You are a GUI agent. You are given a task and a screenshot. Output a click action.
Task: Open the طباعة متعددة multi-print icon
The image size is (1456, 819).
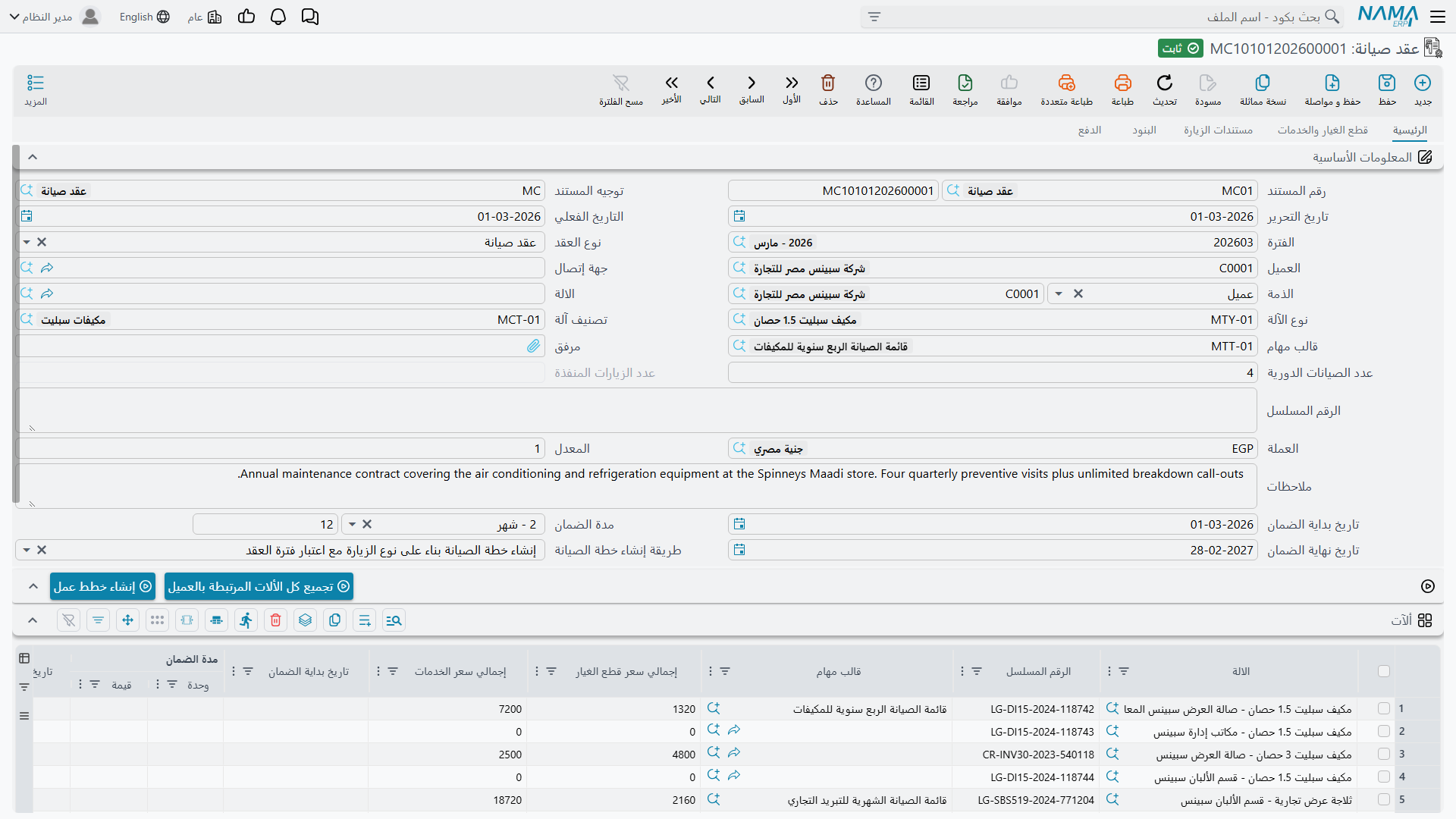point(1067,83)
